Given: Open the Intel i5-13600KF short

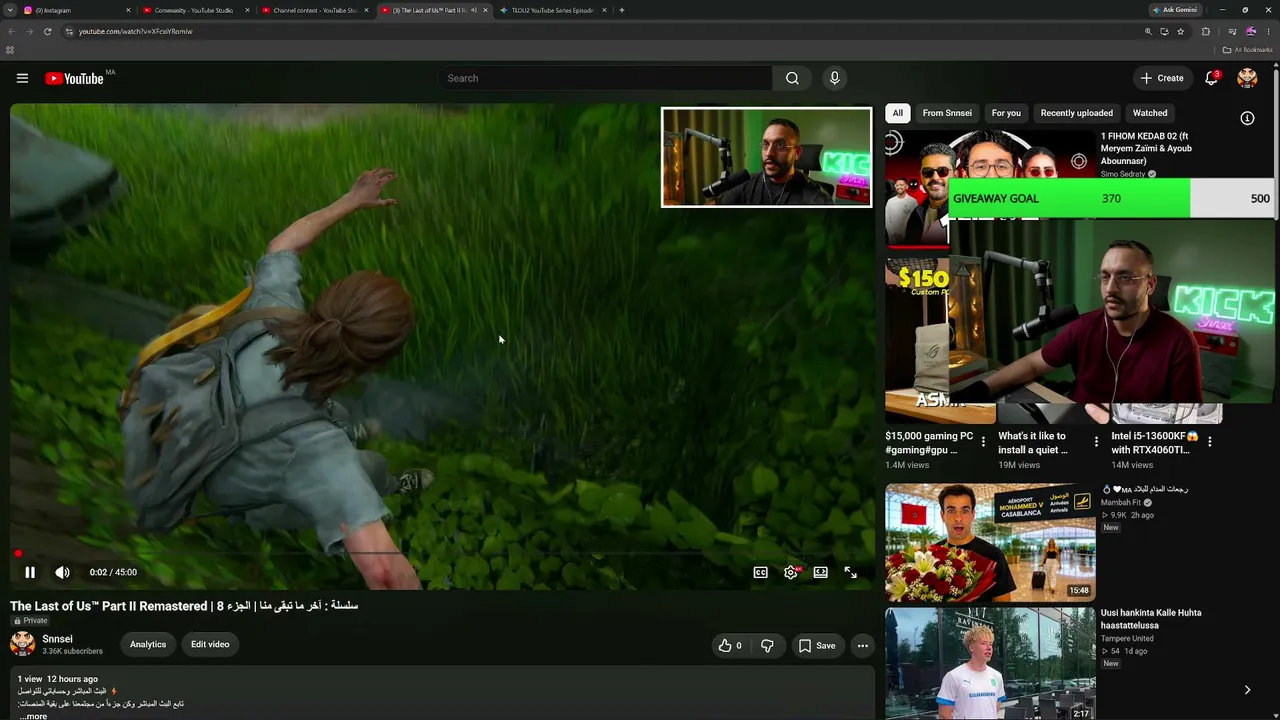Looking at the screenshot, I should coord(1155,442).
